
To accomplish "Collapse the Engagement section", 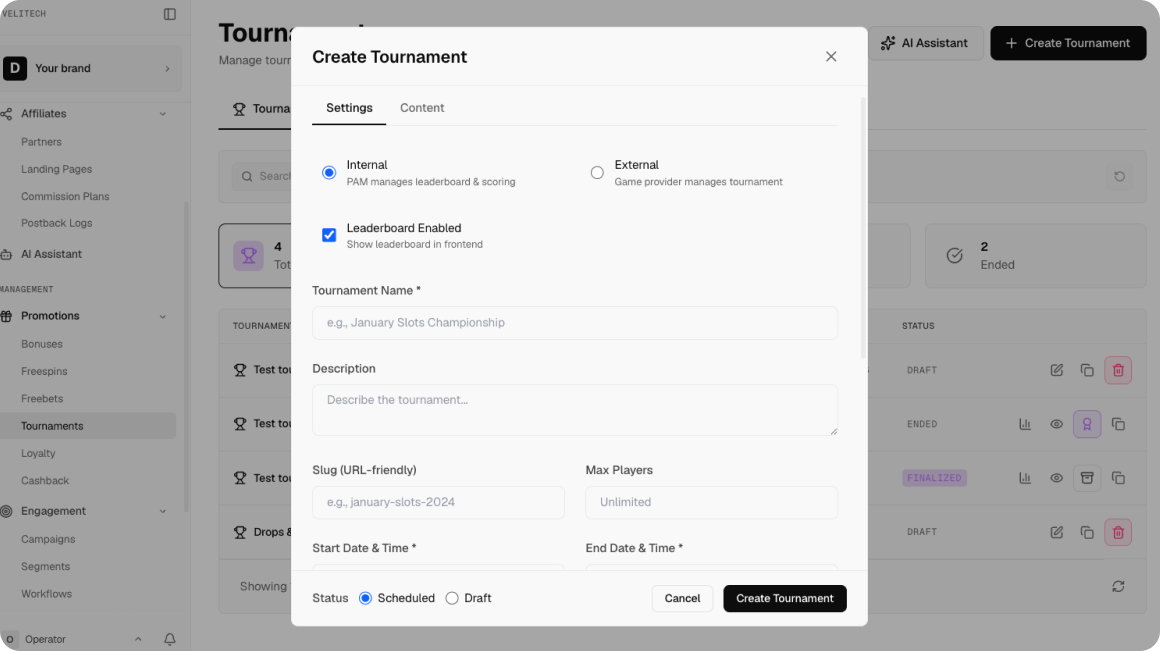I will [x=163, y=511].
